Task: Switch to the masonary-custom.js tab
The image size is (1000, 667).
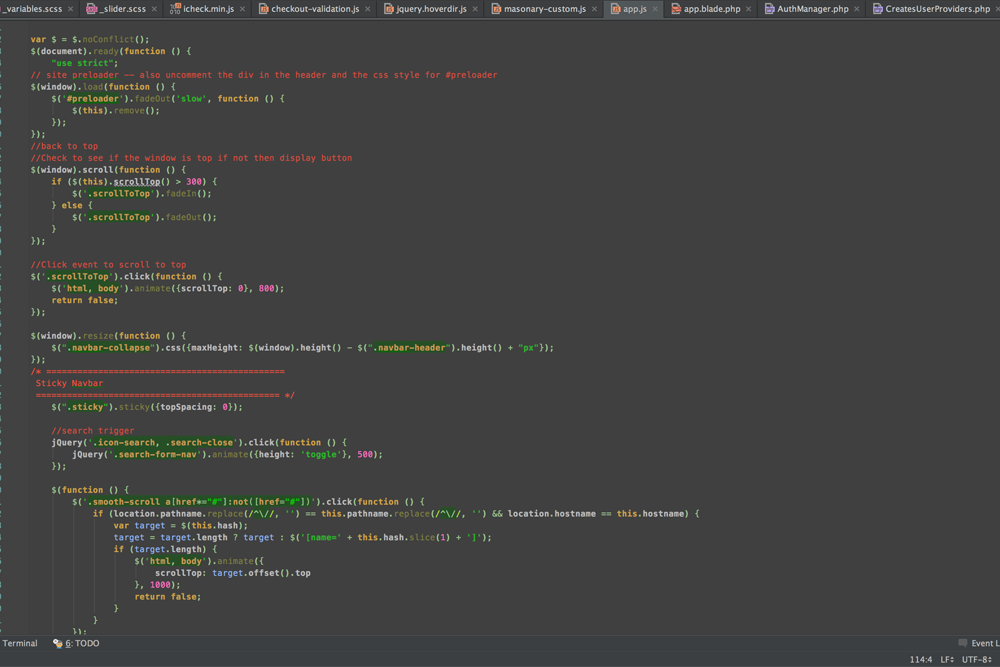Action: (x=544, y=9)
